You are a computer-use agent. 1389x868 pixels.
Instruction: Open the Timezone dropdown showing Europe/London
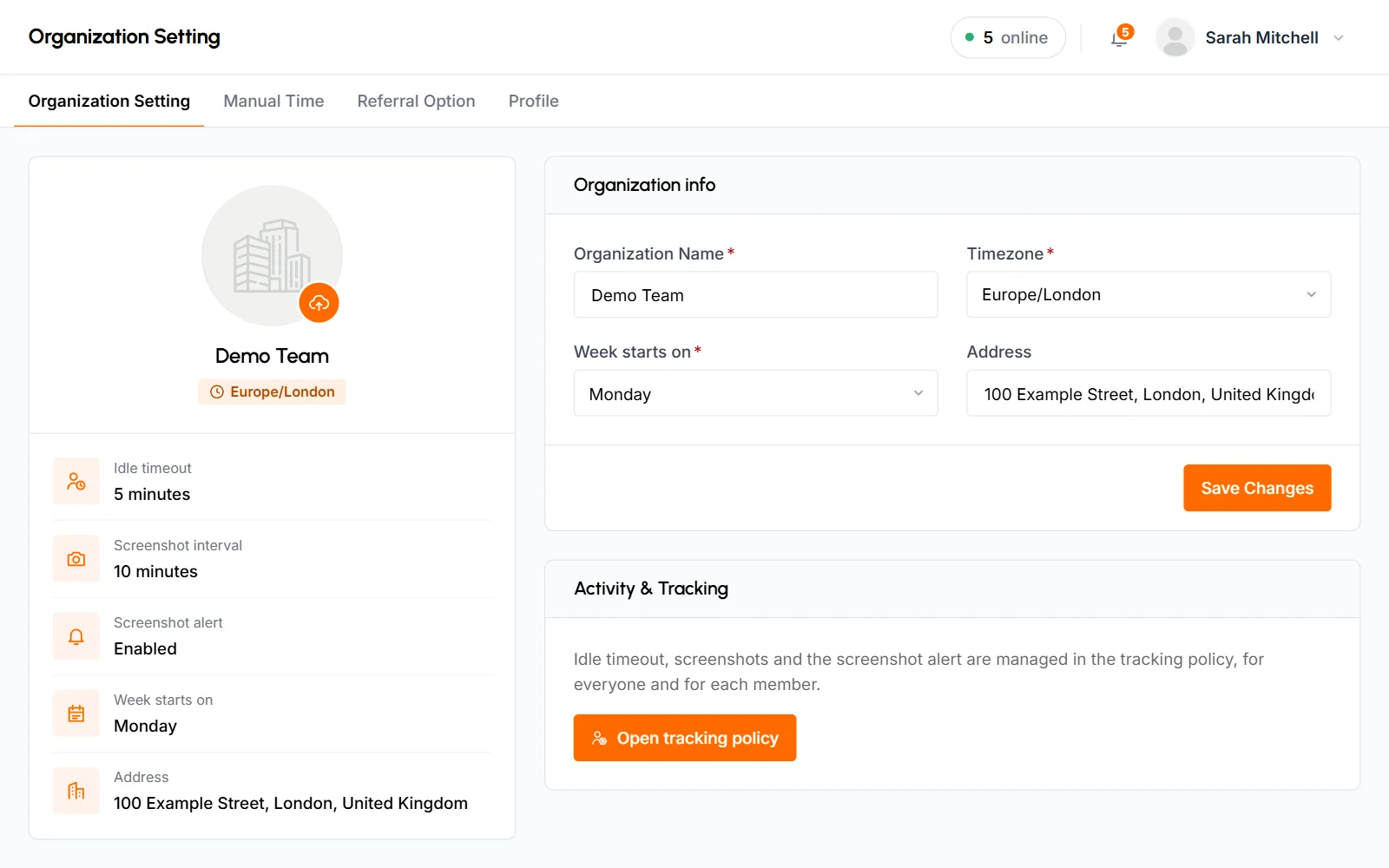1149,294
